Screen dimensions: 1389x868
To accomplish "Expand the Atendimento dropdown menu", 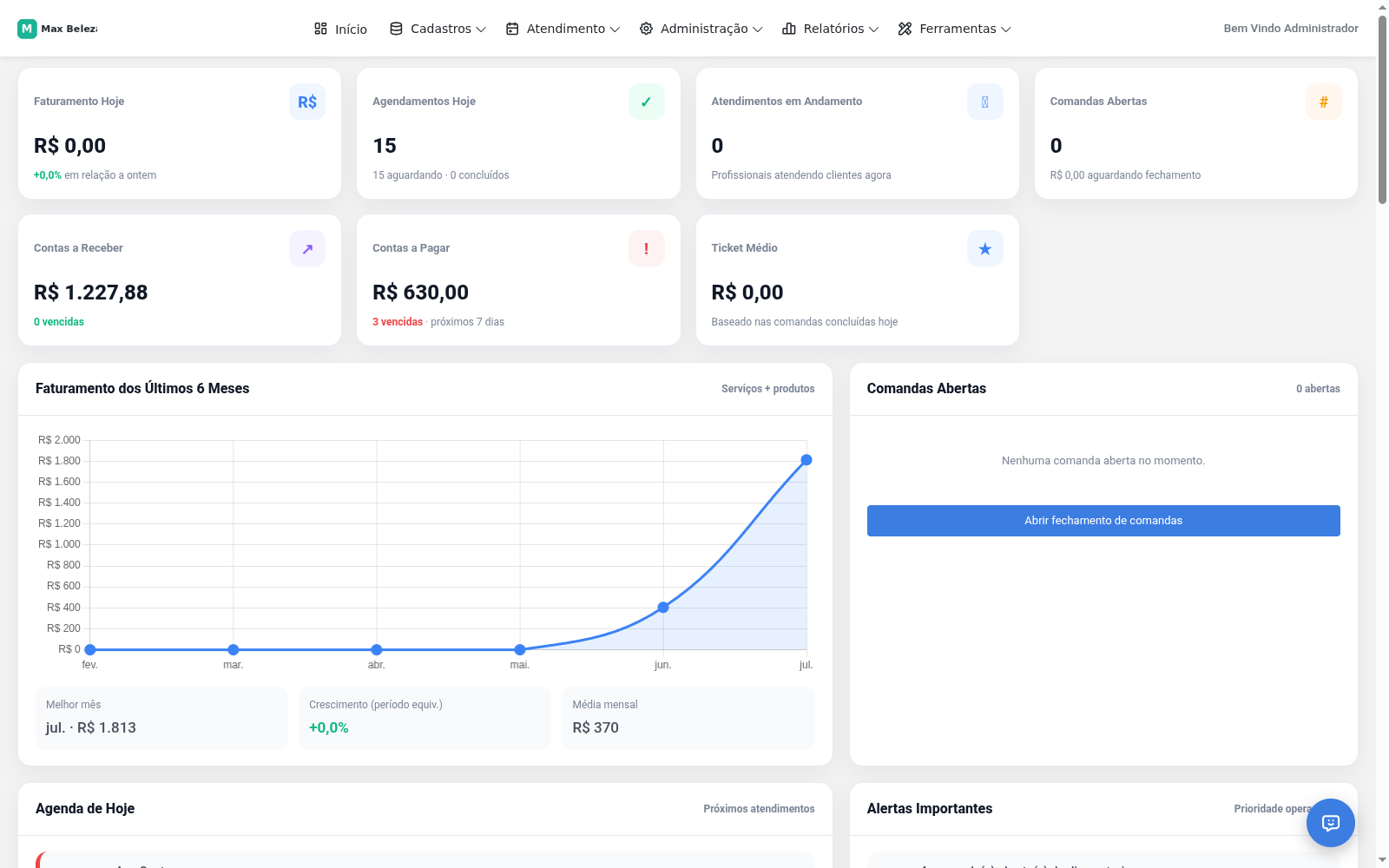I will (x=563, y=29).
